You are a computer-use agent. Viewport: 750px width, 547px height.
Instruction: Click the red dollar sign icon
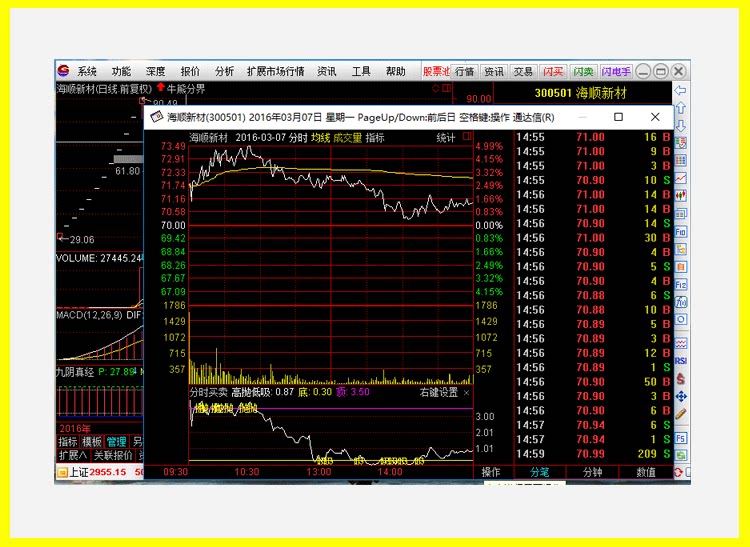tap(681, 379)
